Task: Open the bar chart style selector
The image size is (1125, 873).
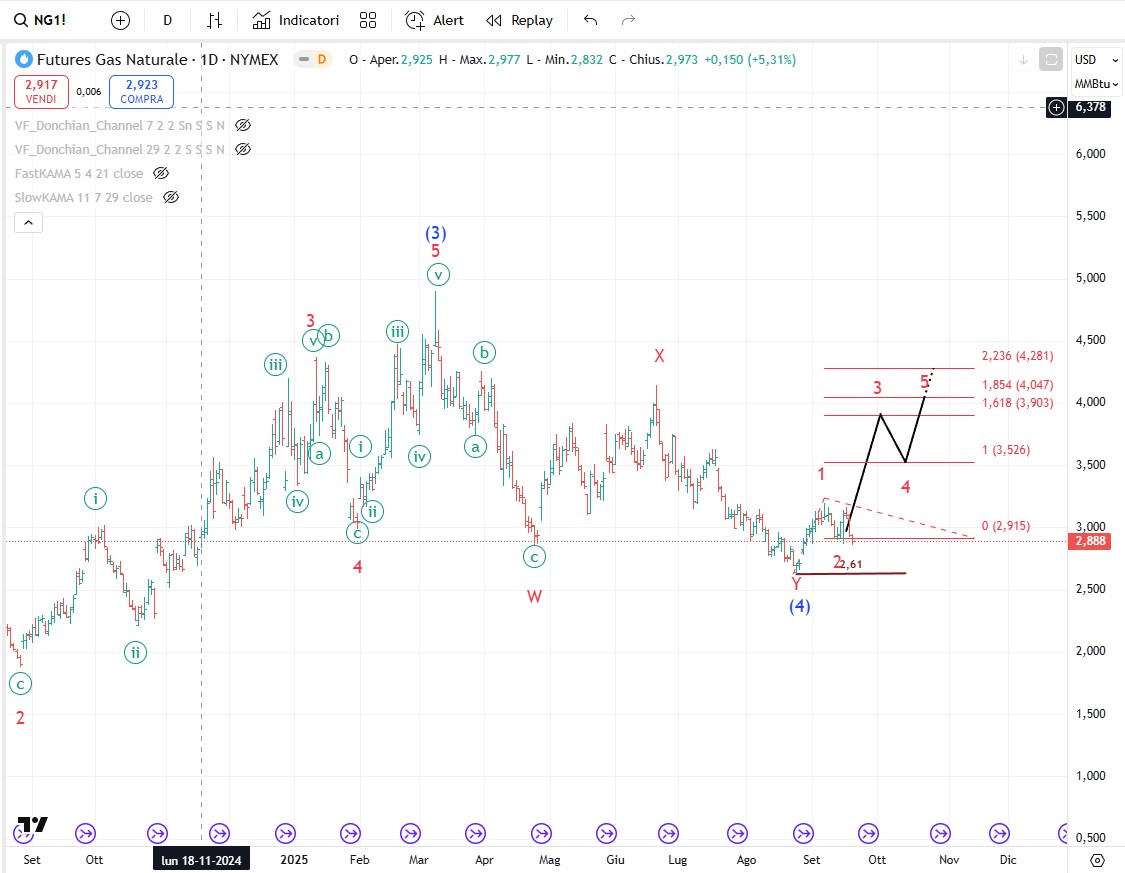Action: [214, 20]
